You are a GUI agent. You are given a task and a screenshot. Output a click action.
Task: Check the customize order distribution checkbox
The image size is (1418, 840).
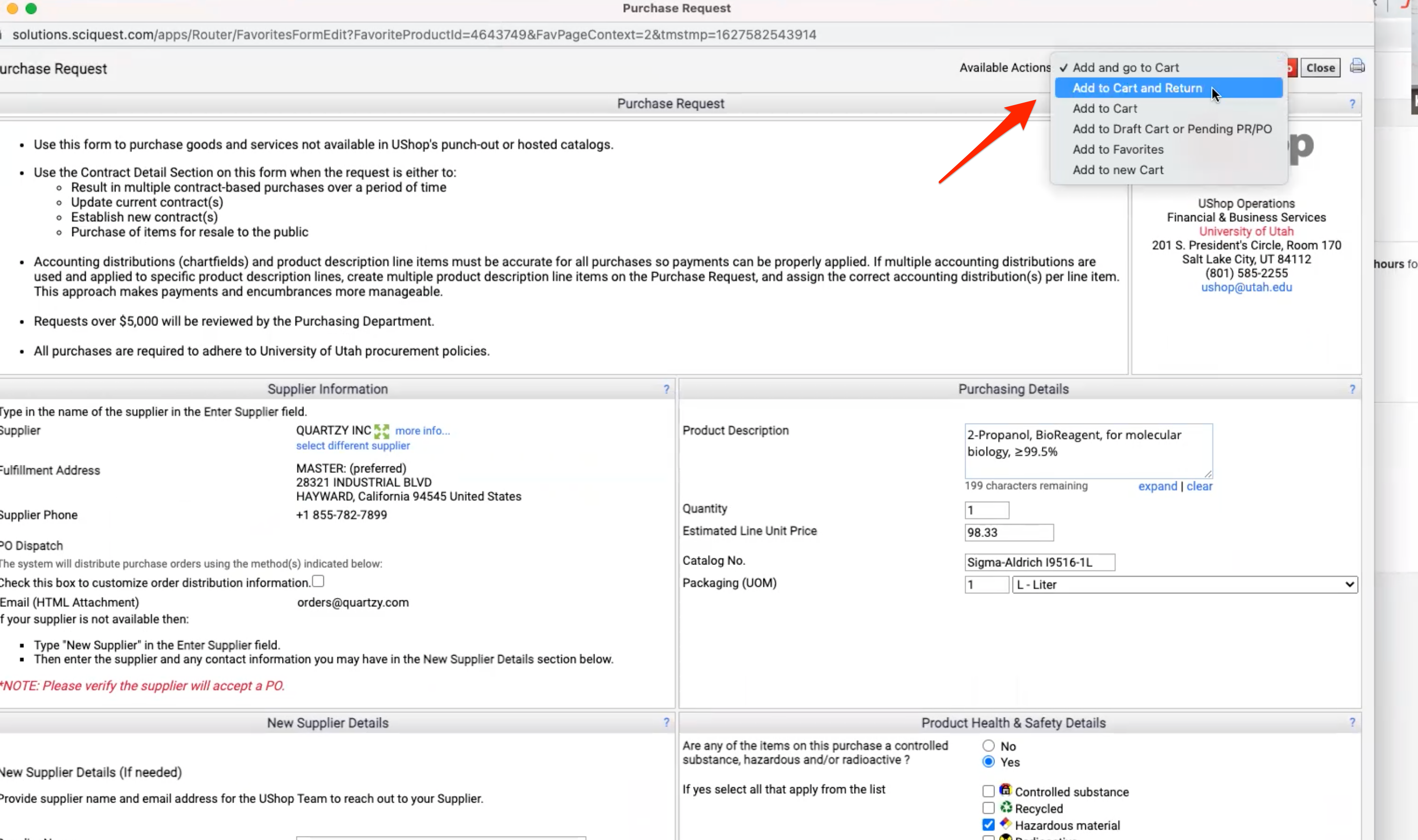(318, 581)
